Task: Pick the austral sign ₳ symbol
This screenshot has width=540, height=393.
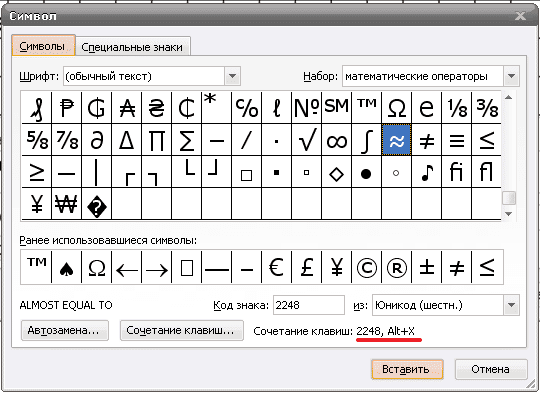Action: click(x=126, y=108)
